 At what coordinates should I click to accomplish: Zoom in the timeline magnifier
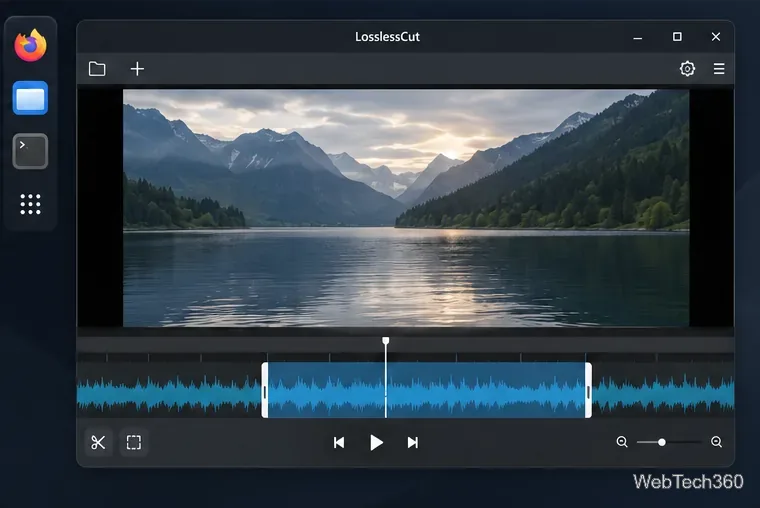pyautogui.click(x=716, y=442)
